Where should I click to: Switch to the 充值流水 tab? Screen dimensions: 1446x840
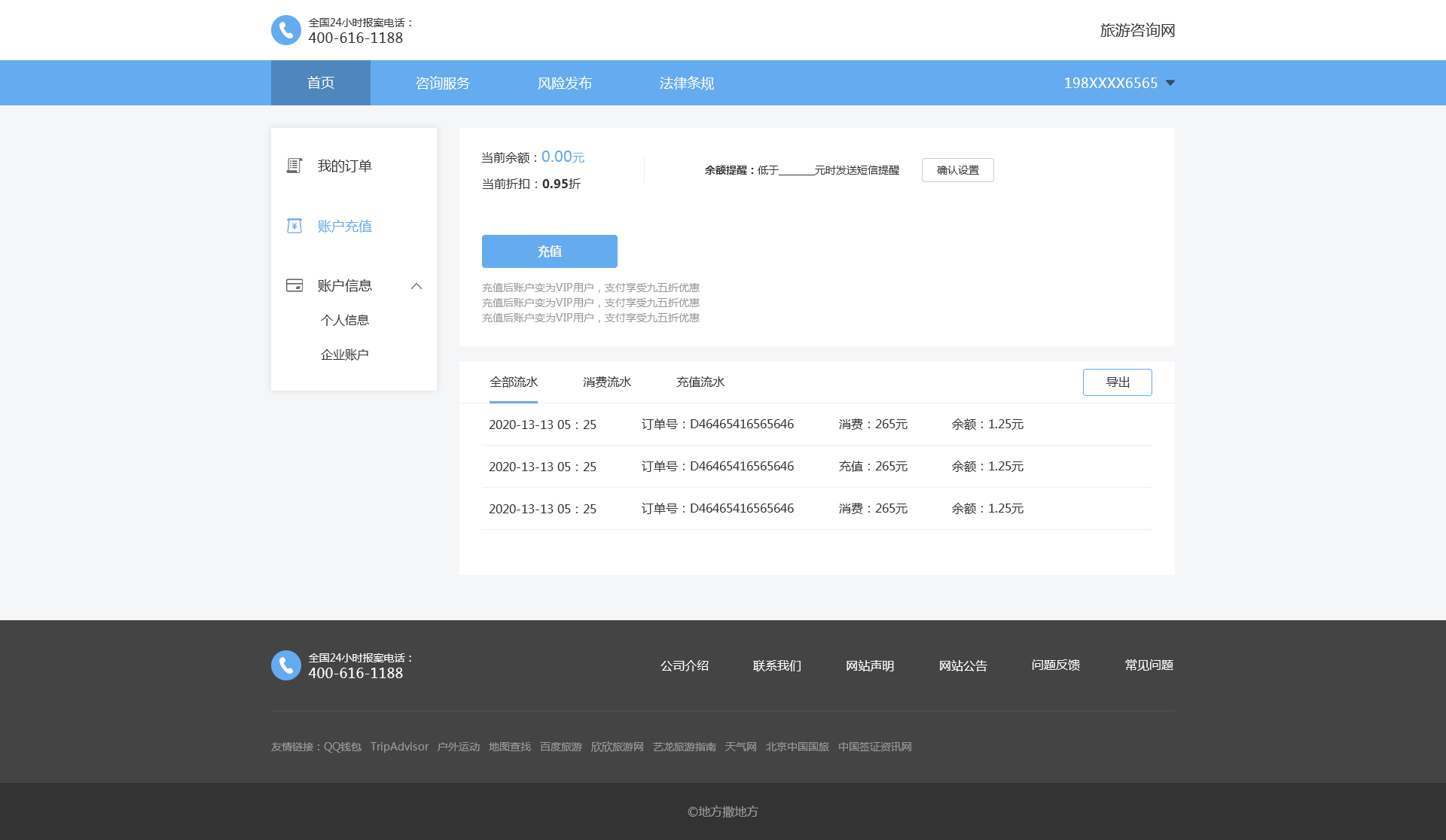click(700, 382)
